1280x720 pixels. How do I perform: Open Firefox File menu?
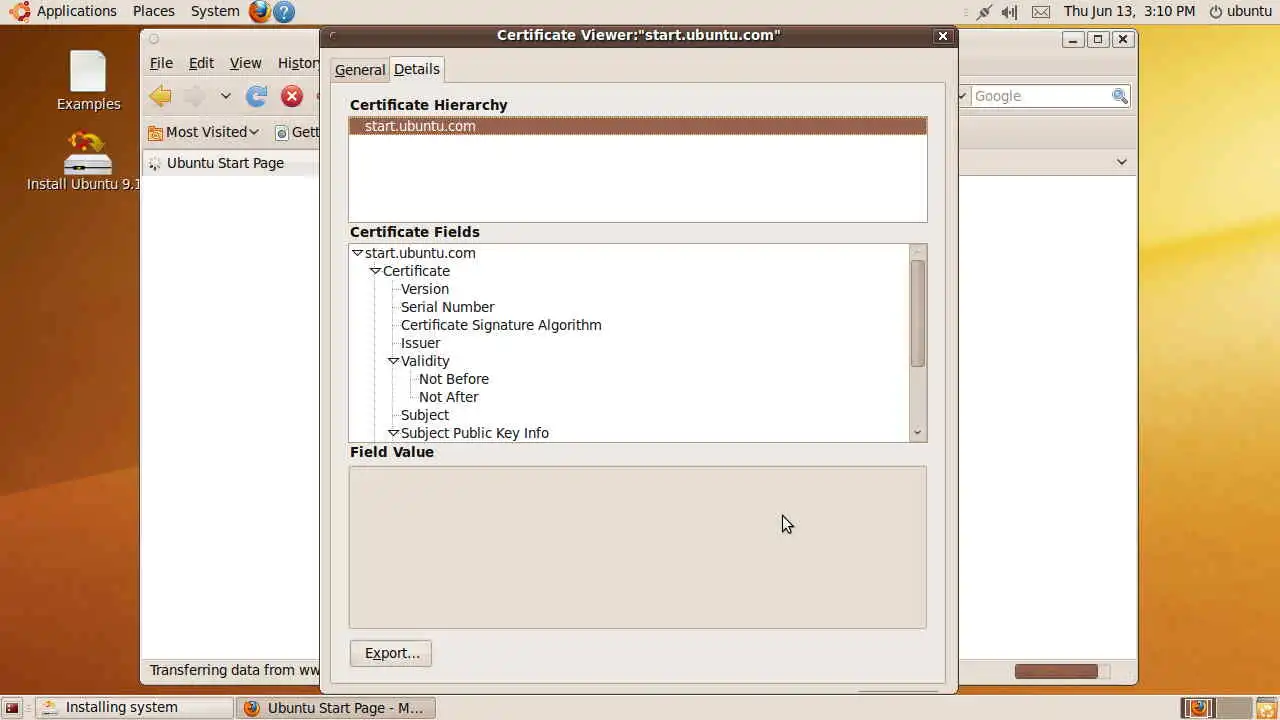[161, 63]
